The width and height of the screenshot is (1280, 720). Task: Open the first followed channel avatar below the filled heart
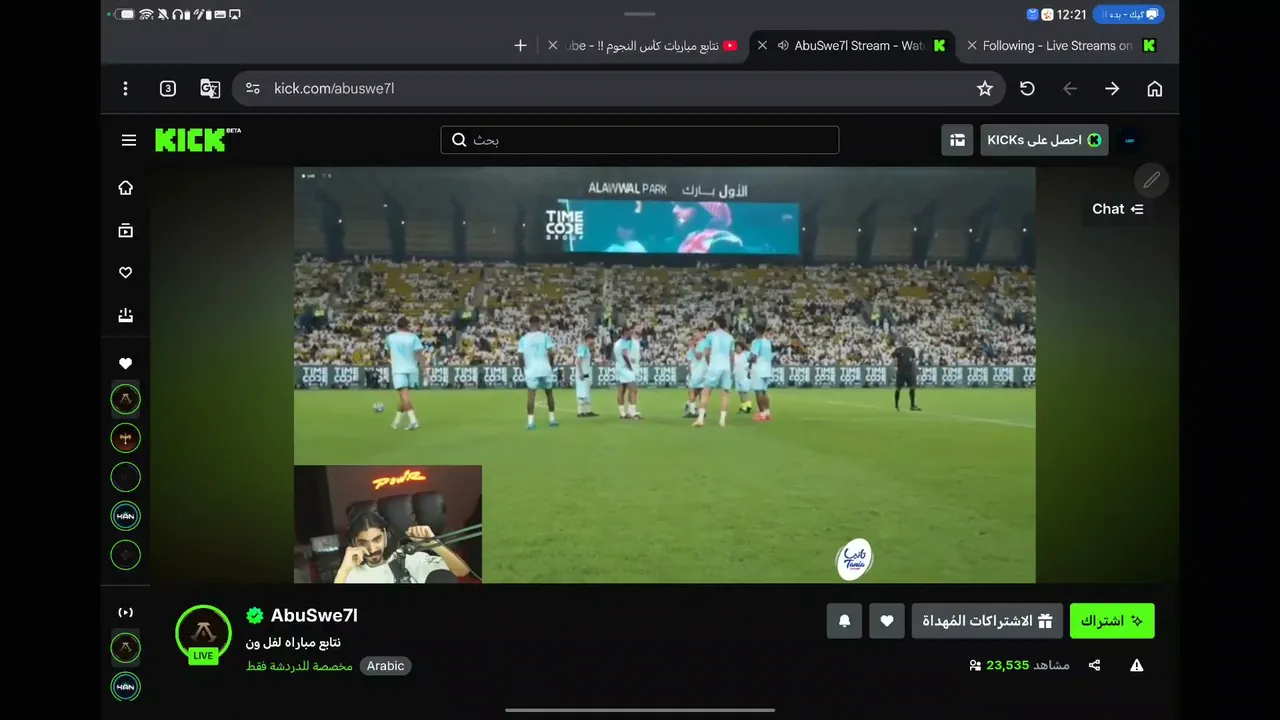point(125,400)
